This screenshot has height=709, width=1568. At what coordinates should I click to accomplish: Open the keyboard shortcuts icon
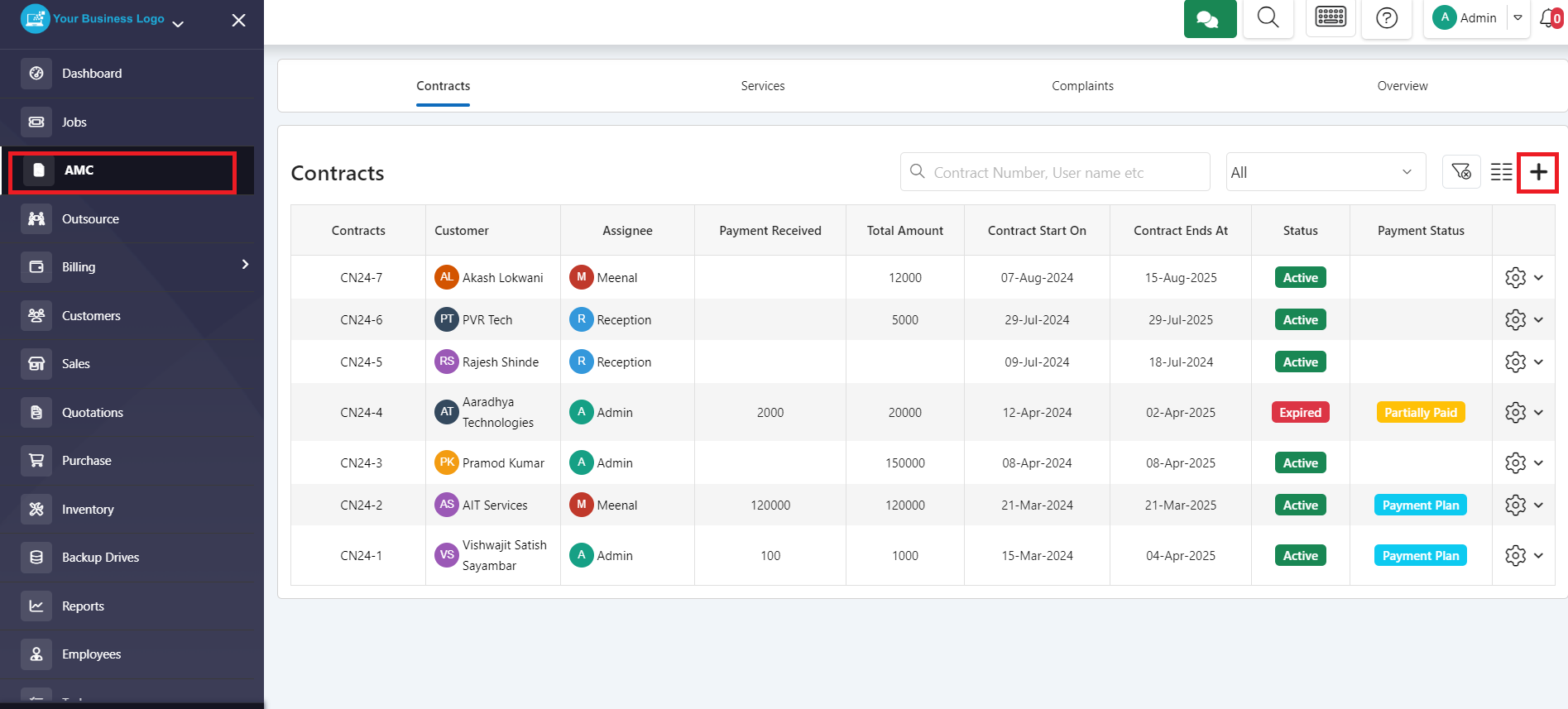1331,18
